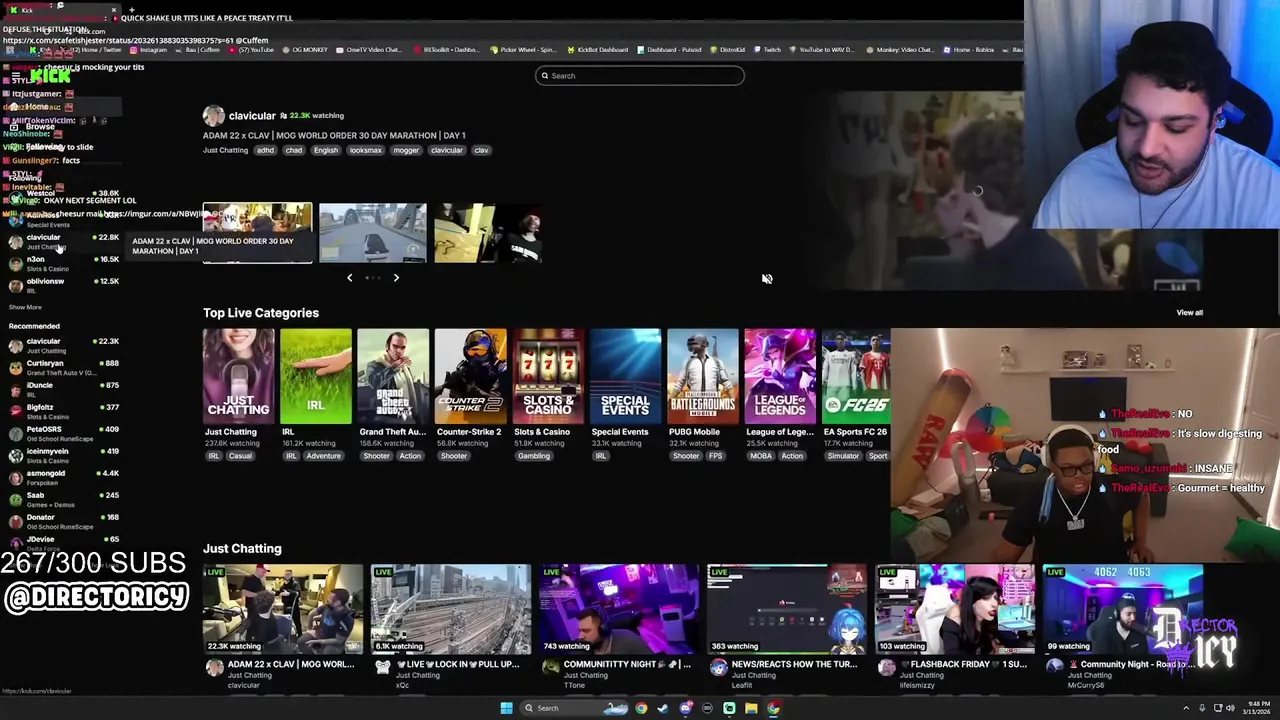Viewport: 1280px width, 720px height.
Task: Open Bigfoltz in Recommended list
Action: 63,411
